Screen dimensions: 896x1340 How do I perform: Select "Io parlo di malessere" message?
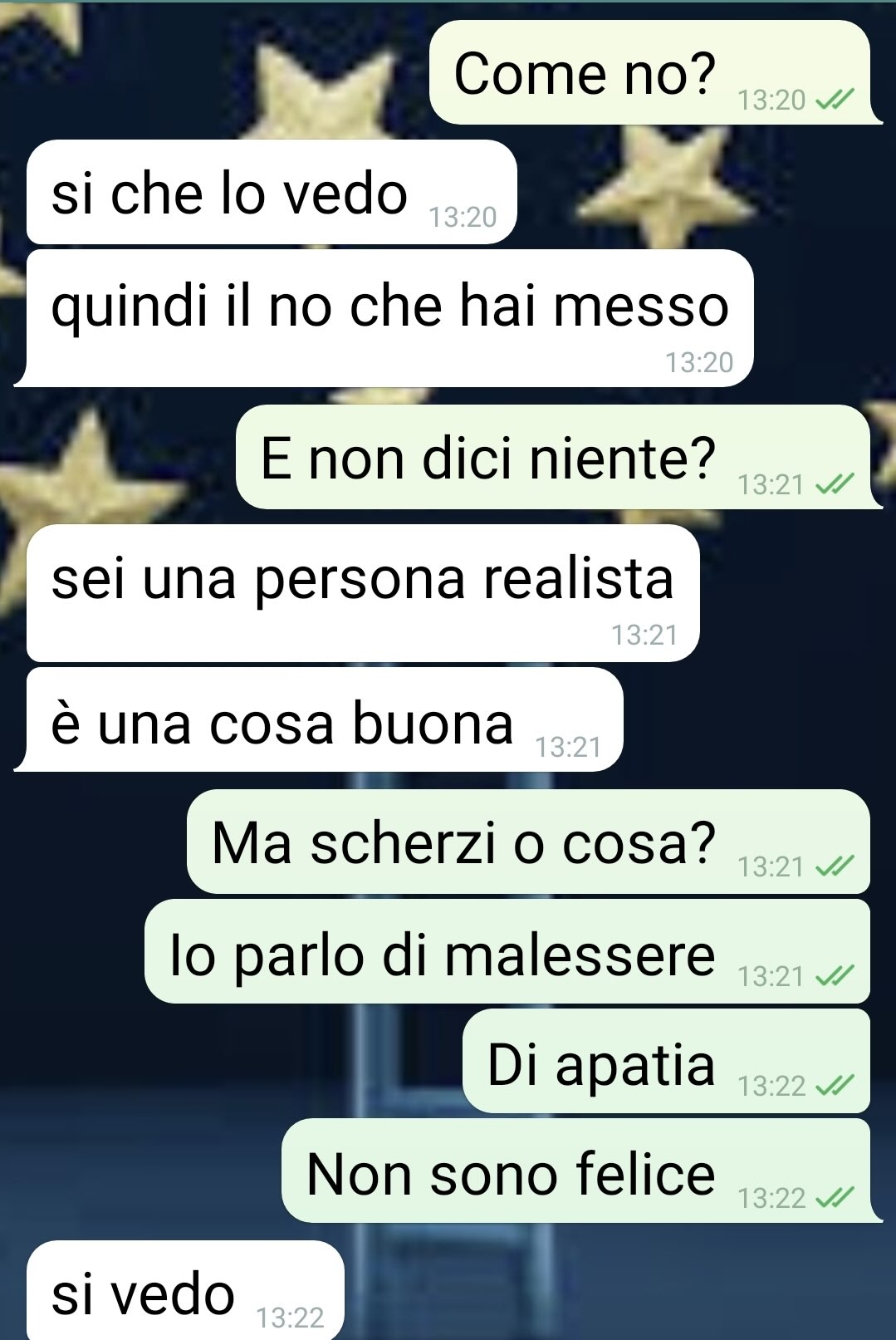click(x=507, y=951)
